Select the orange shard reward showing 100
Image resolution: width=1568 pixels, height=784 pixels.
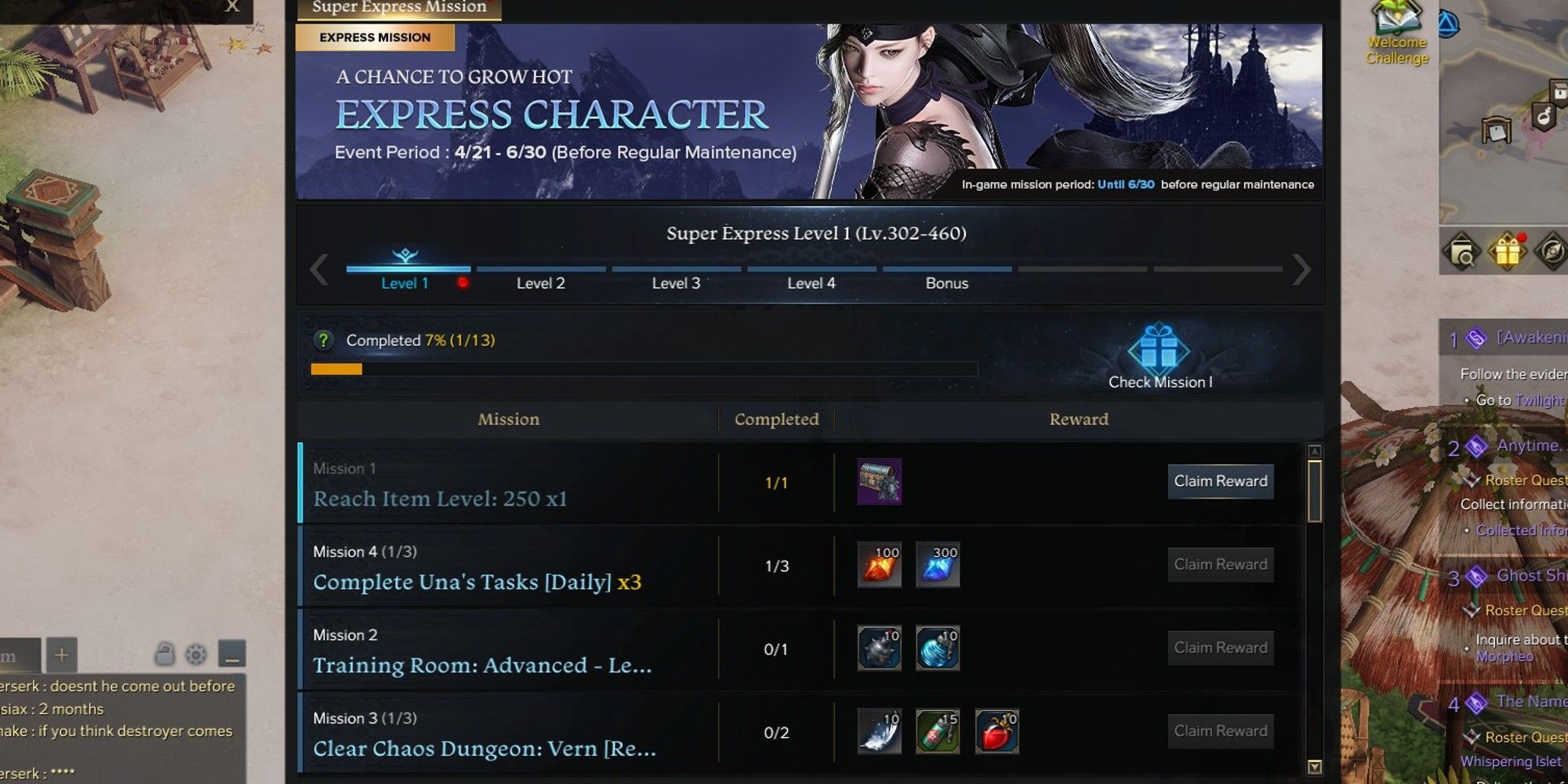click(x=879, y=564)
